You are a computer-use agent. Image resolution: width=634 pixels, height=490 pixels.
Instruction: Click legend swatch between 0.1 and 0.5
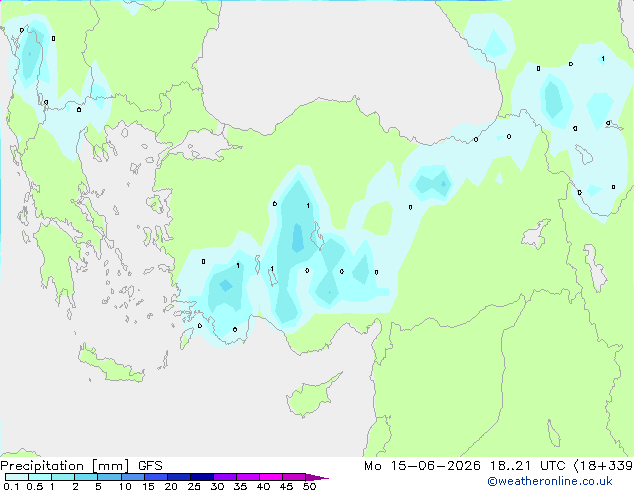point(17,477)
